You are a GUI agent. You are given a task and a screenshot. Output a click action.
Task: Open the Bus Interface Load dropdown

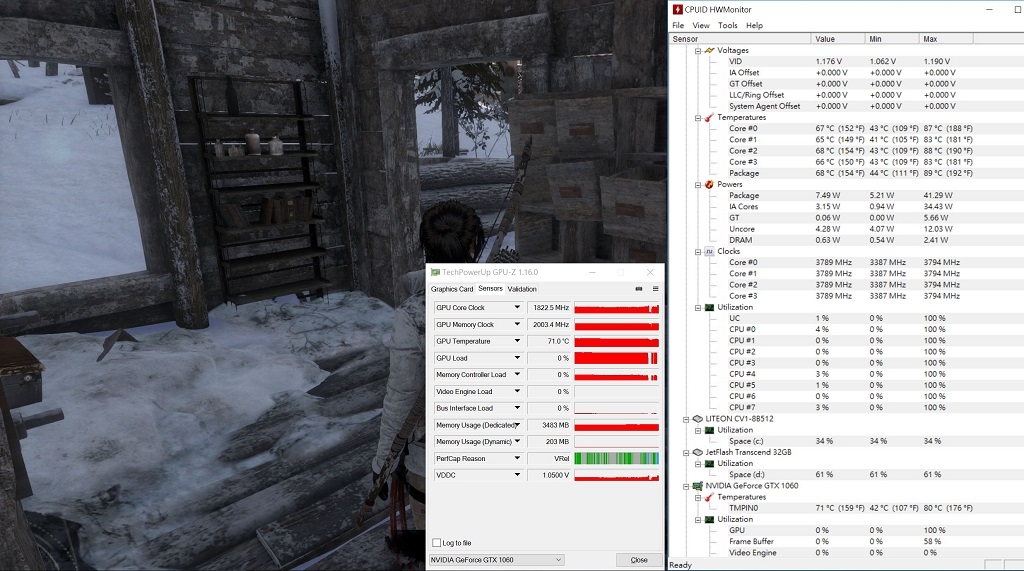click(517, 408)
